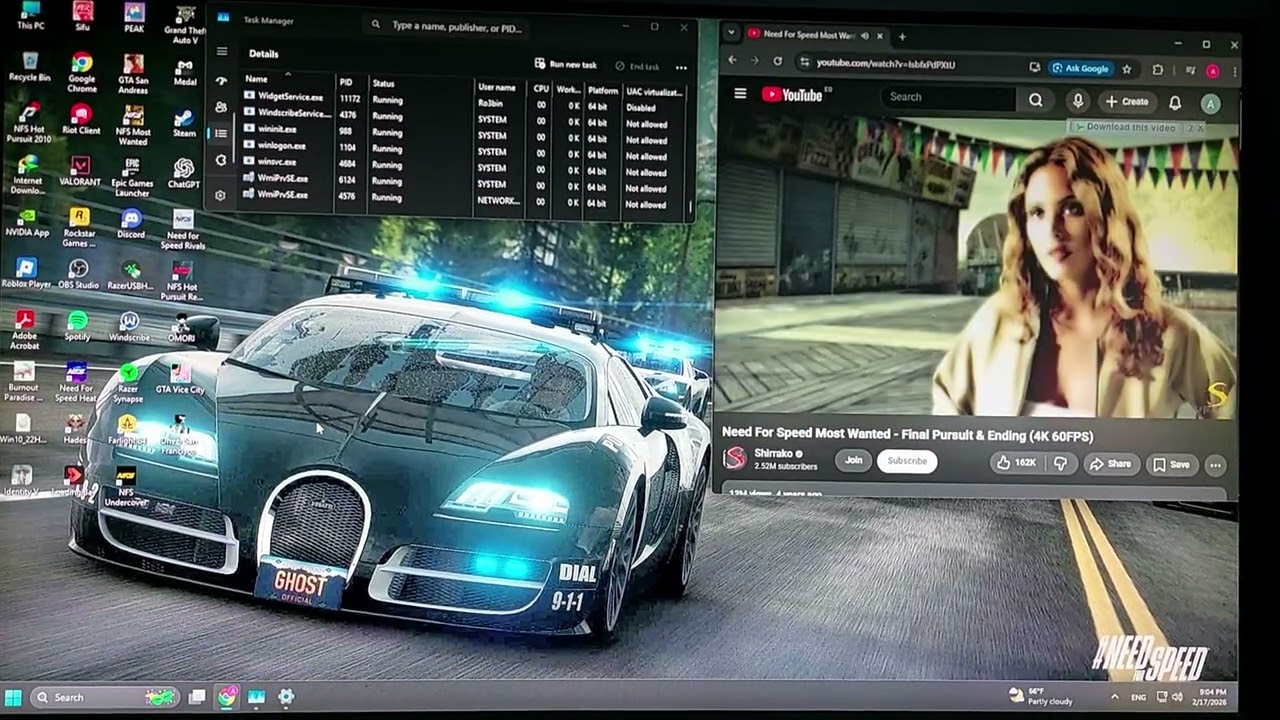Select the WidgetService.exe process row
This screenshot has width=1280, height=720.
(x=466, y=100)
